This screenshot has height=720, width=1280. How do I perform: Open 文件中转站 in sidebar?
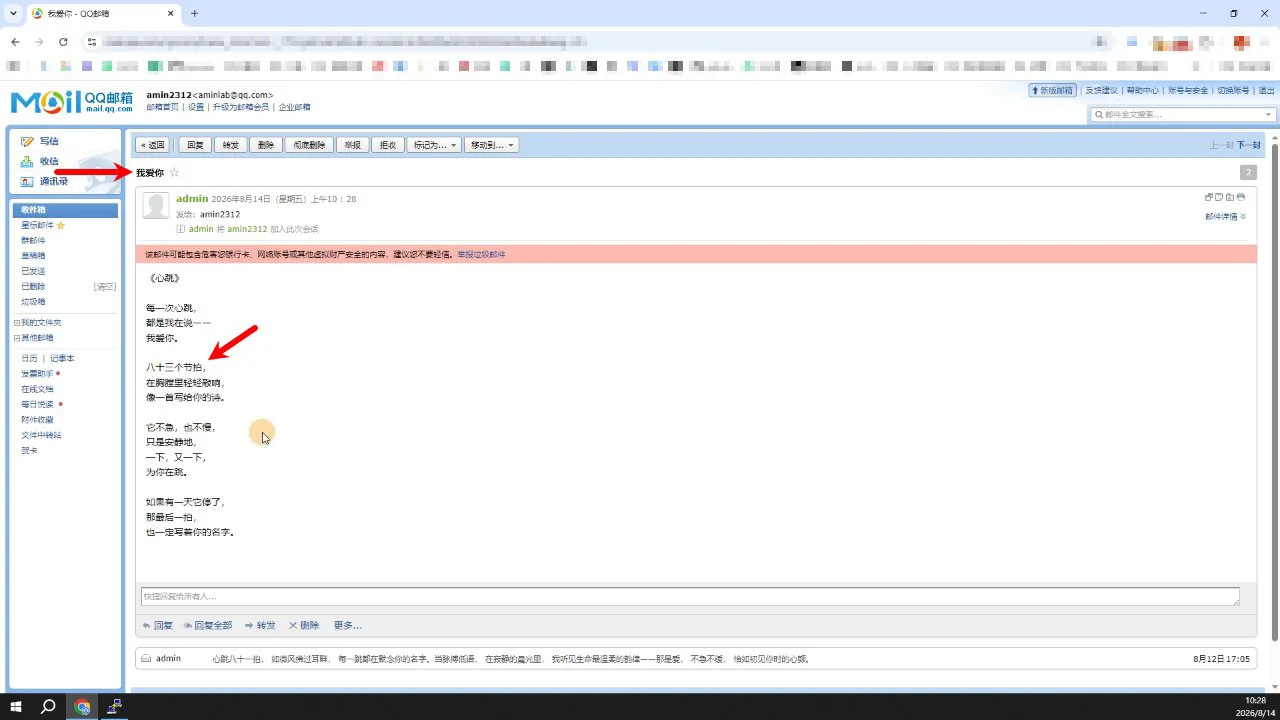41,435
